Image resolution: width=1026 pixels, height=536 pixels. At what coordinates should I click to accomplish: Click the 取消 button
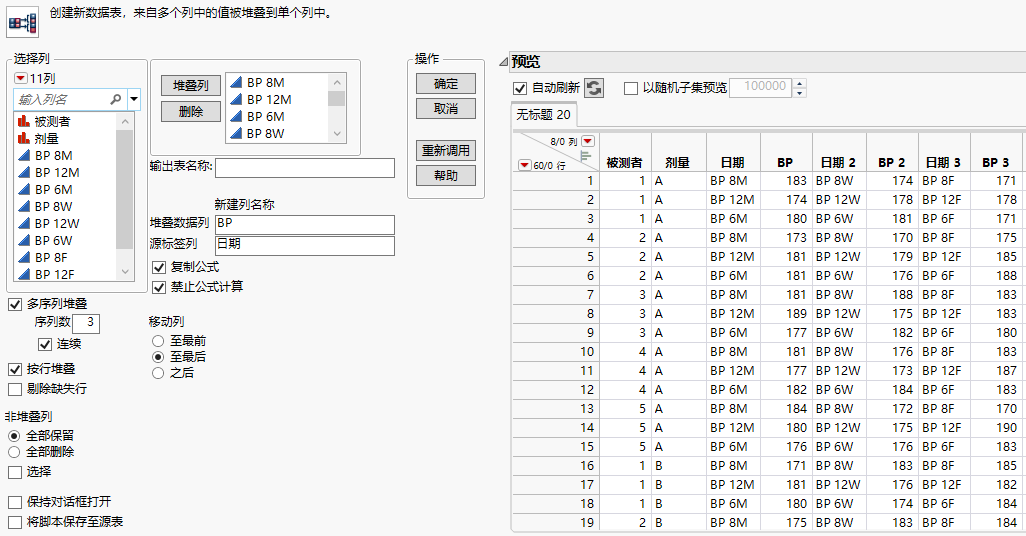point(446,109)
